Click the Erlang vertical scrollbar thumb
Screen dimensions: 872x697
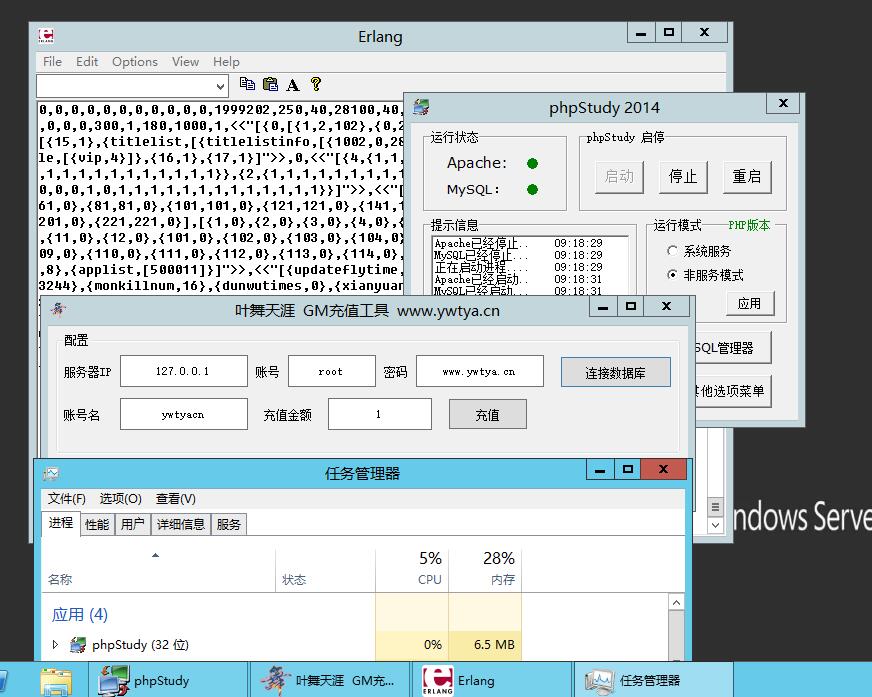pyautogui.click(x=715, y=507)
